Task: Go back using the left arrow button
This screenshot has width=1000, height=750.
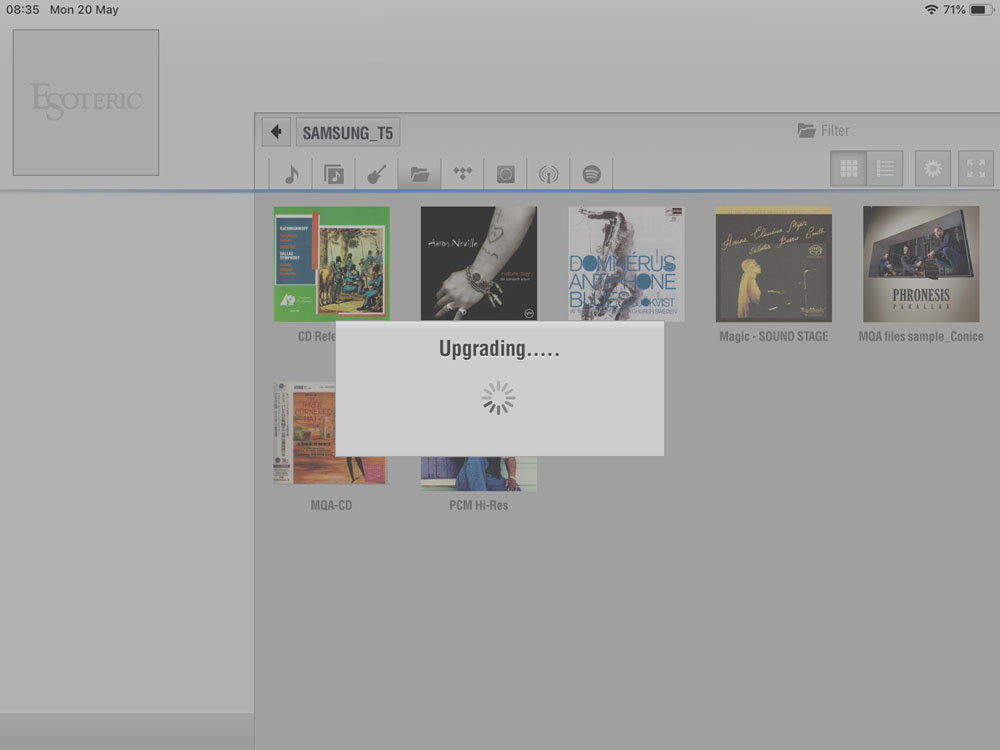Action: [x=276, y=132]
